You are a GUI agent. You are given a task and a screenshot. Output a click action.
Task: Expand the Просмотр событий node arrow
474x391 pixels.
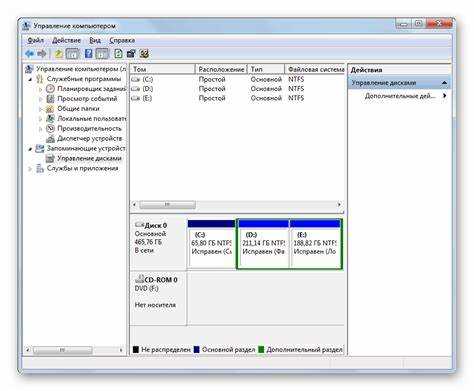pos(41,99)
